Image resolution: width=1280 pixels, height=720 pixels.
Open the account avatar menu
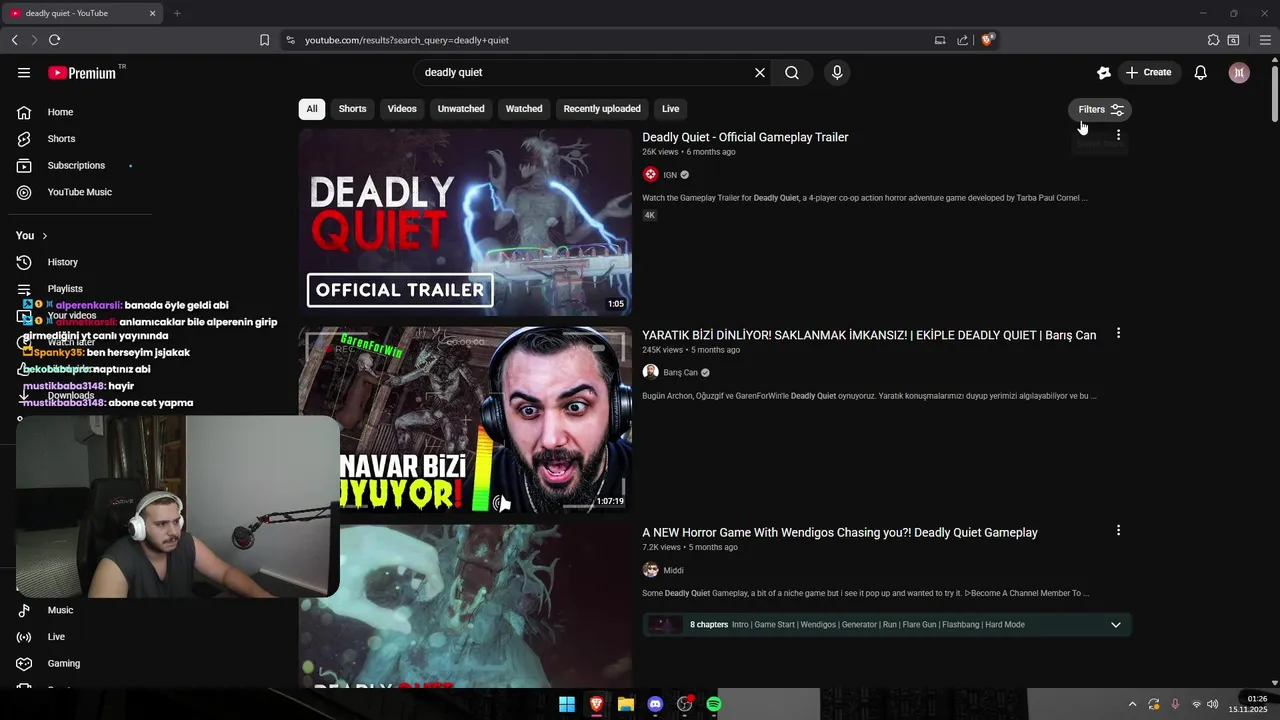pyautogui.click(x=1239, y=72)
